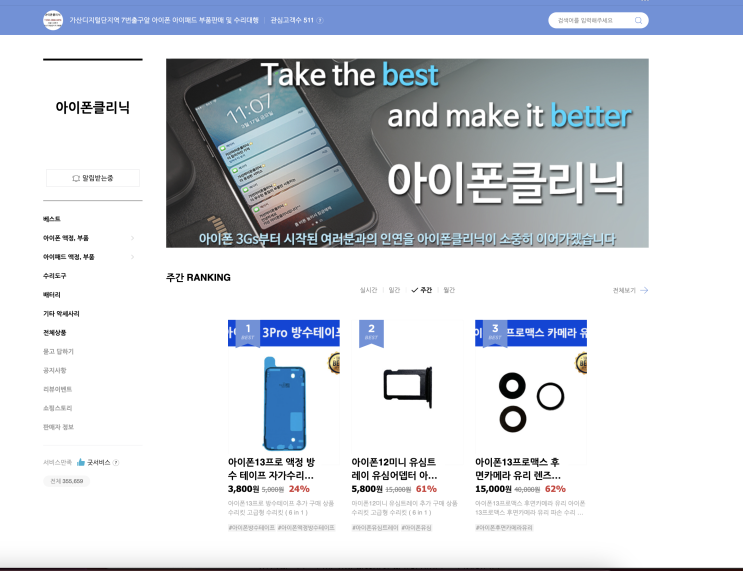Image resolution: width=743 pixels, height=571 pixels.
Task: Open the 수리도구 category
Action: coord(54,276)
